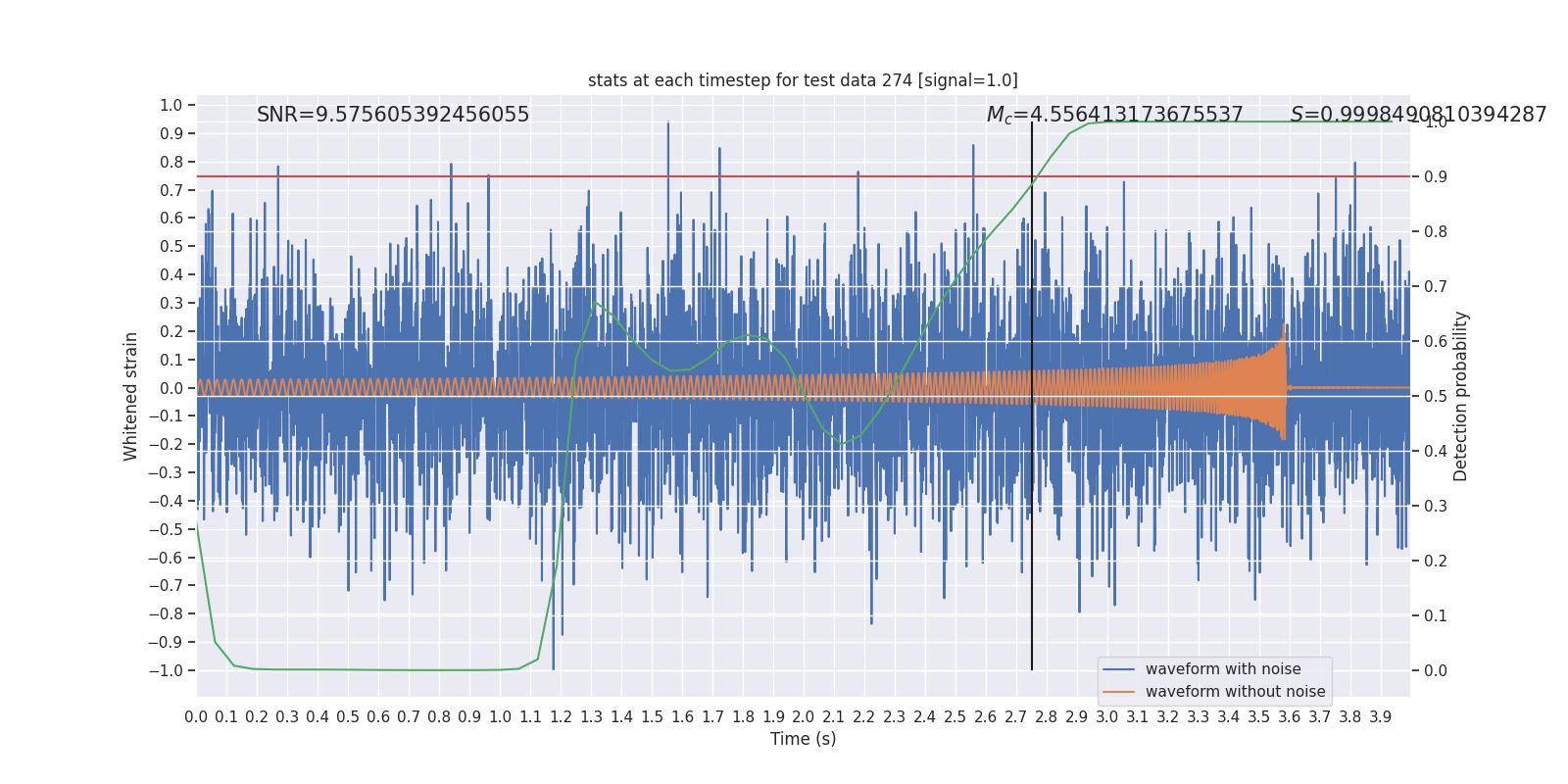Click the 'Detection probability' right axis label

pos(1461,396)
